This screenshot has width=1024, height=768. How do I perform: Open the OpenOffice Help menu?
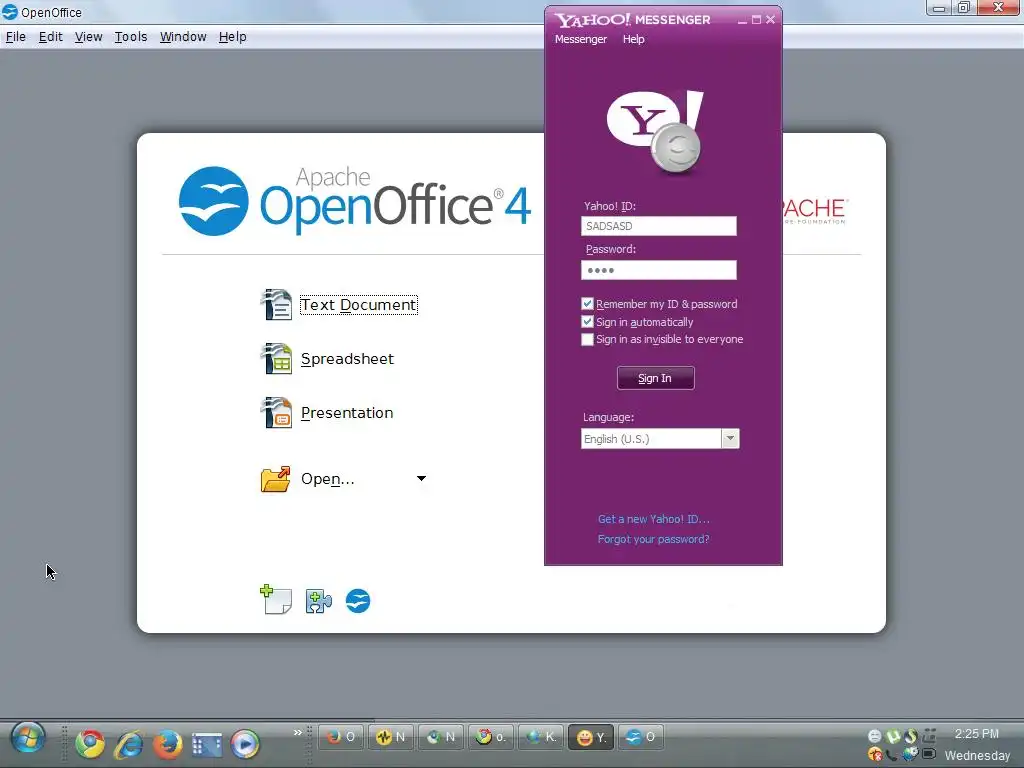tap(232, 37)
